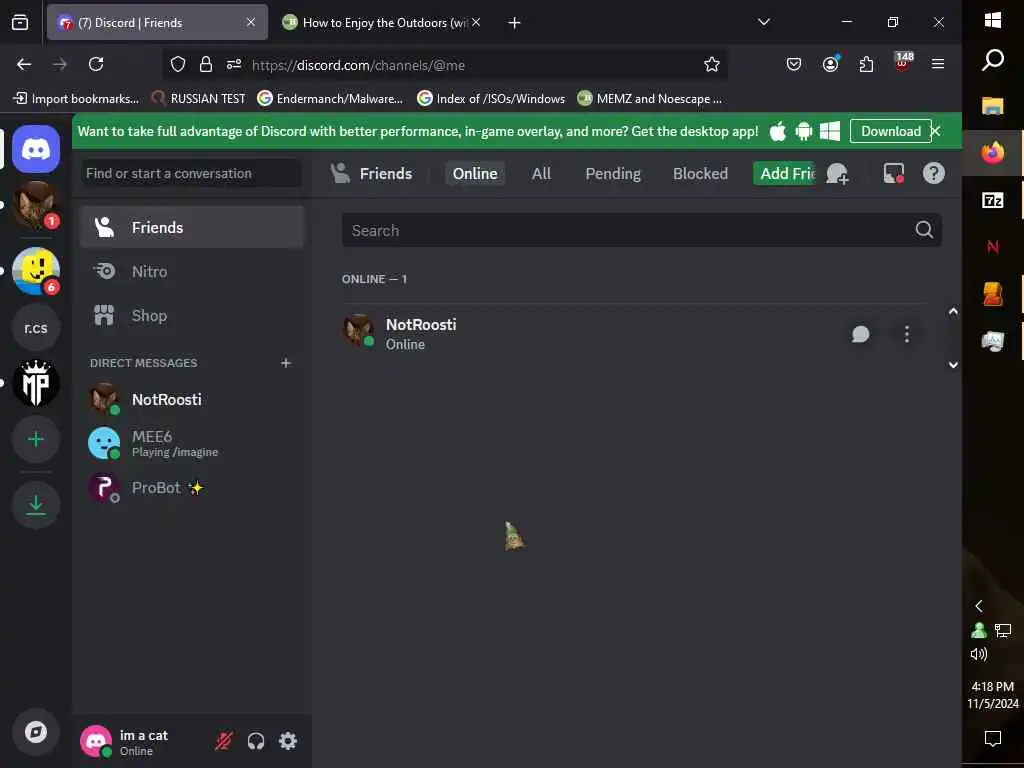Viewport: 1024px width, 768px height.
Task: Click the Add Friend button
Action: 784,174
